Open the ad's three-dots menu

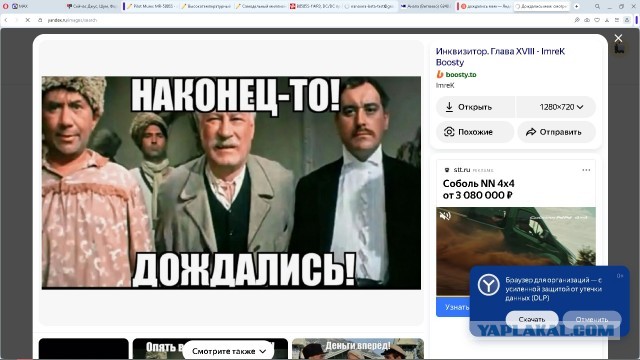tap(586, 170)
